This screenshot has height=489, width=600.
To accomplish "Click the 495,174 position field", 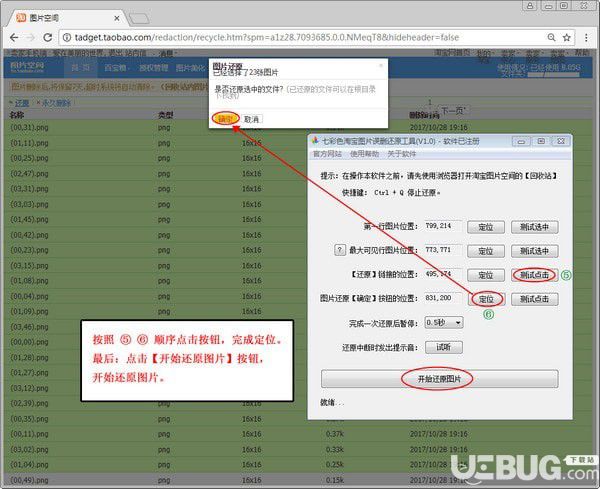I will point(443,274).
